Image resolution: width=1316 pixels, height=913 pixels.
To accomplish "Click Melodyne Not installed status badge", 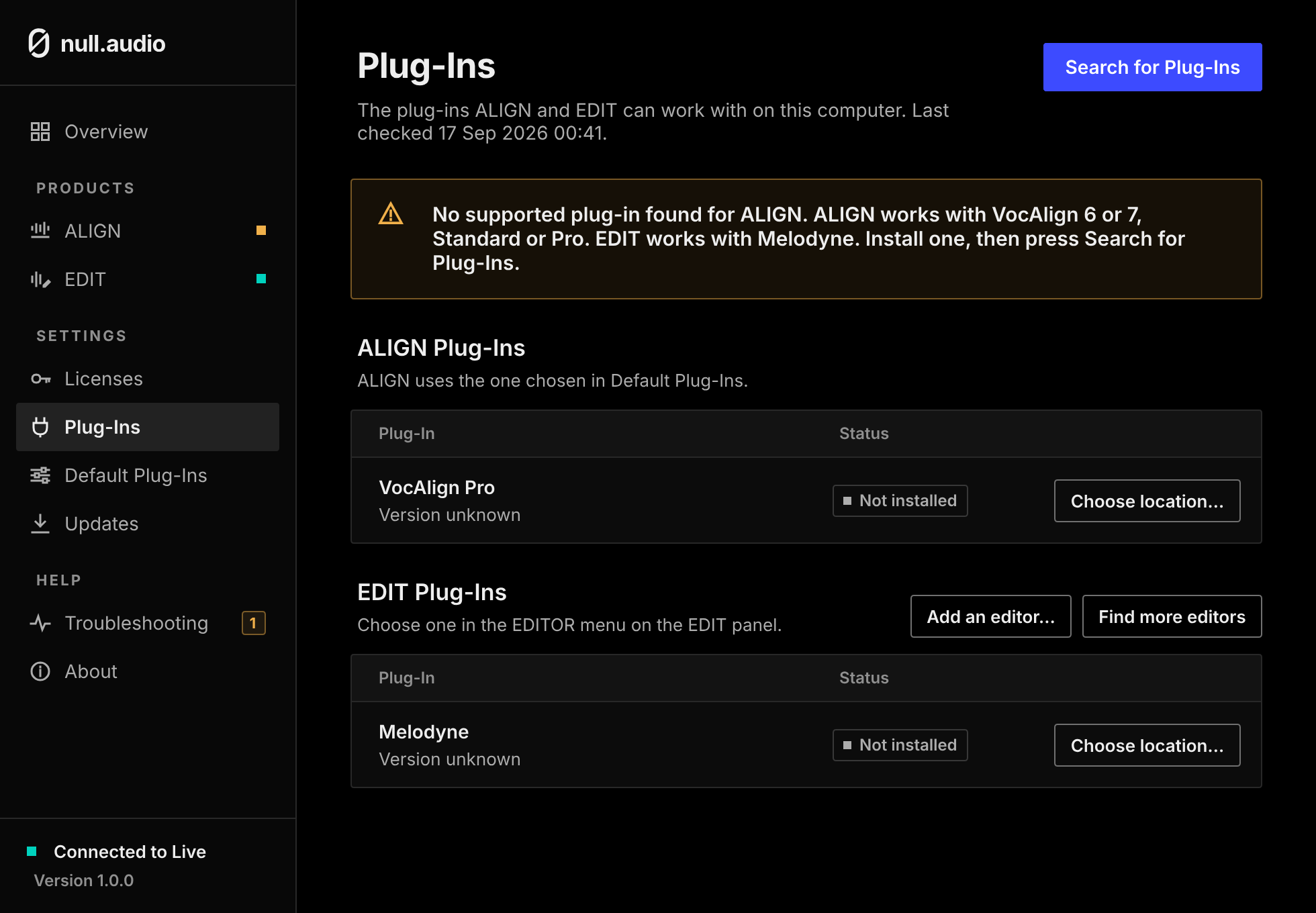I will (x=900, y=745).
